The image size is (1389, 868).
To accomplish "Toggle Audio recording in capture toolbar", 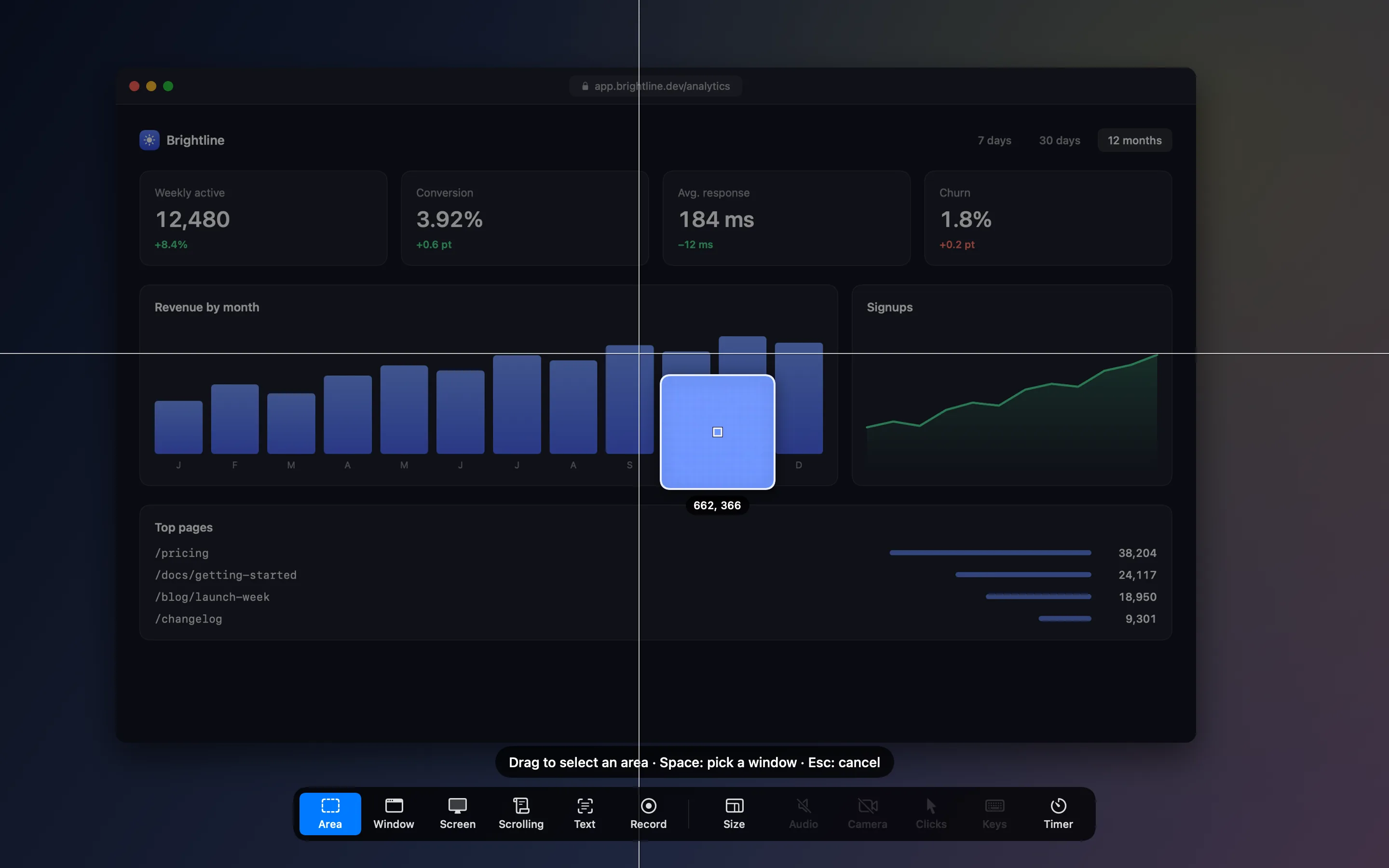I will click(x=803, y=814).
